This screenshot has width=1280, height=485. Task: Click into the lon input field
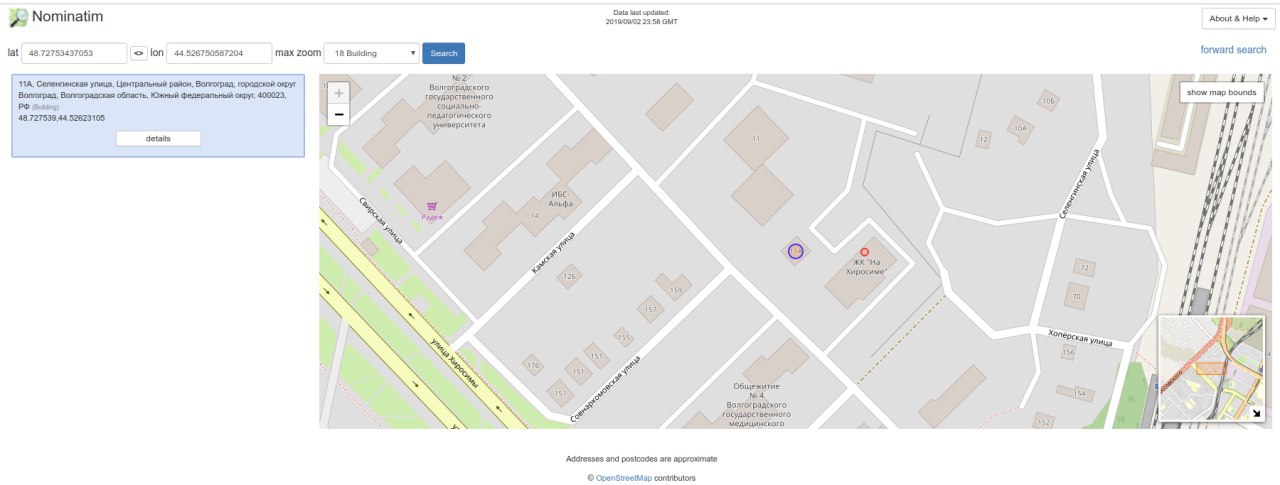coord(219,53)
